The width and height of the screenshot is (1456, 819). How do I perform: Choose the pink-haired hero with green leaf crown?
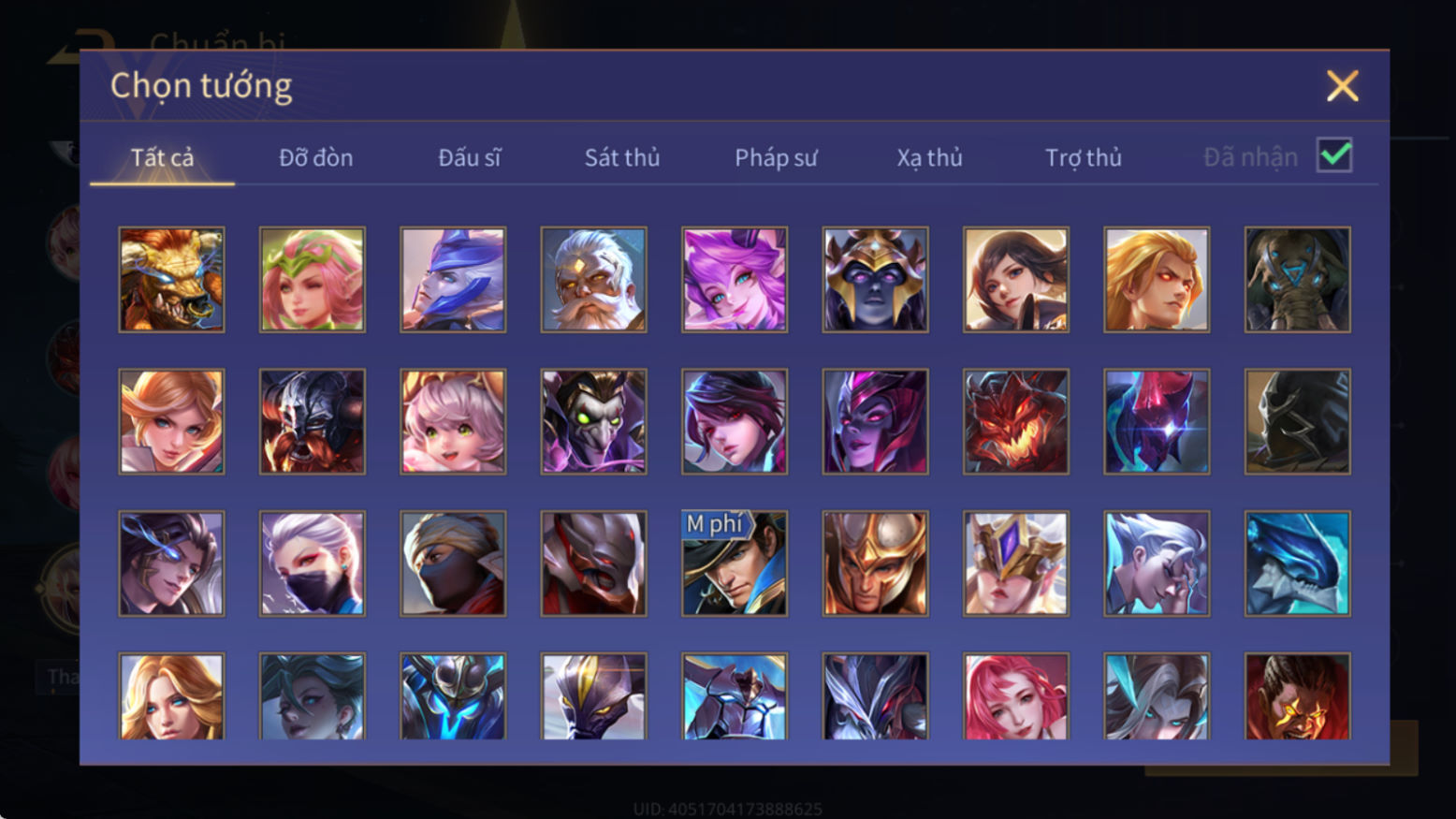(313, 280)
